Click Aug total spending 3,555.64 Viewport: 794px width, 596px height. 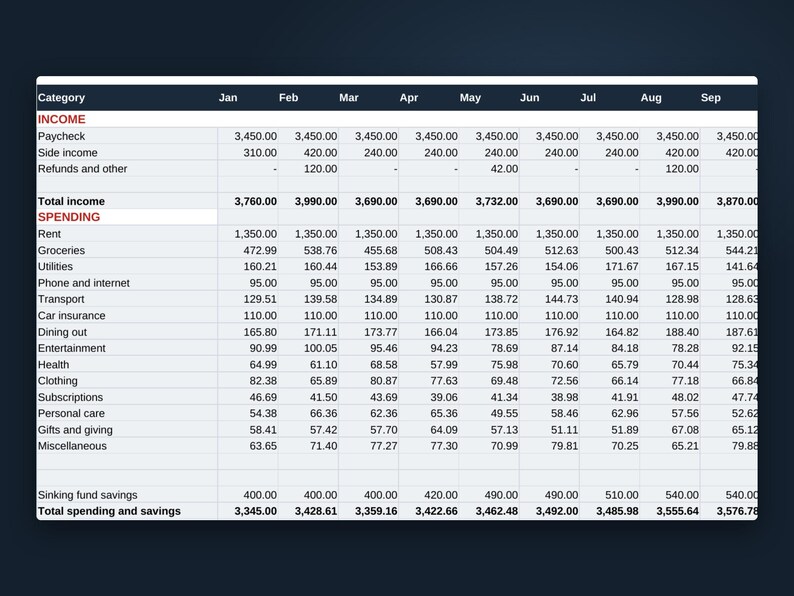point(670,511)
